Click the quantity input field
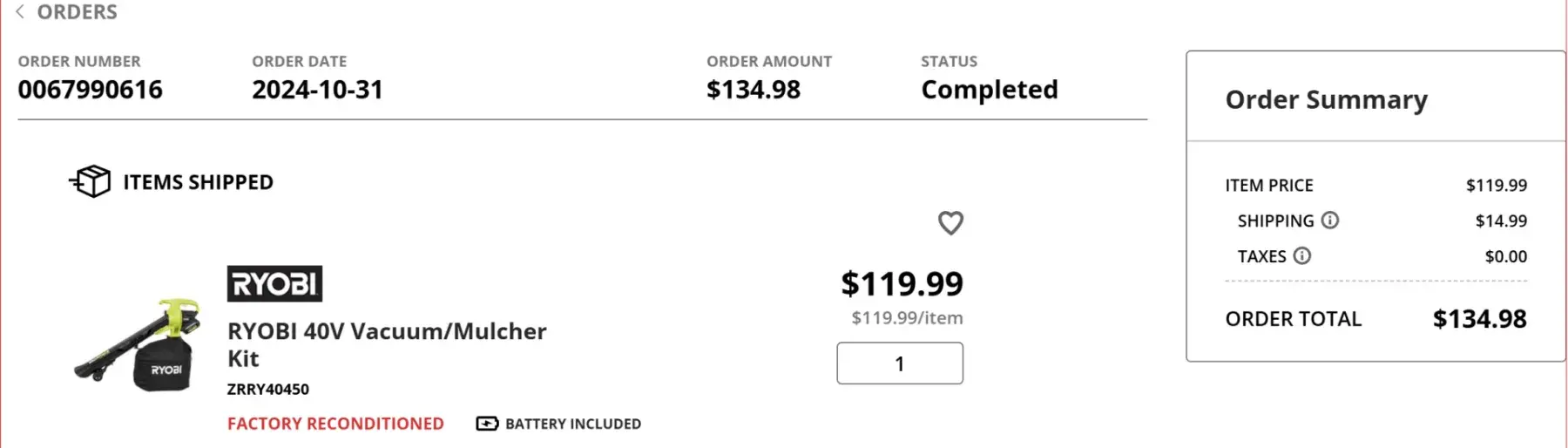This screenshot has height=448, width=1568. [899, 363]
